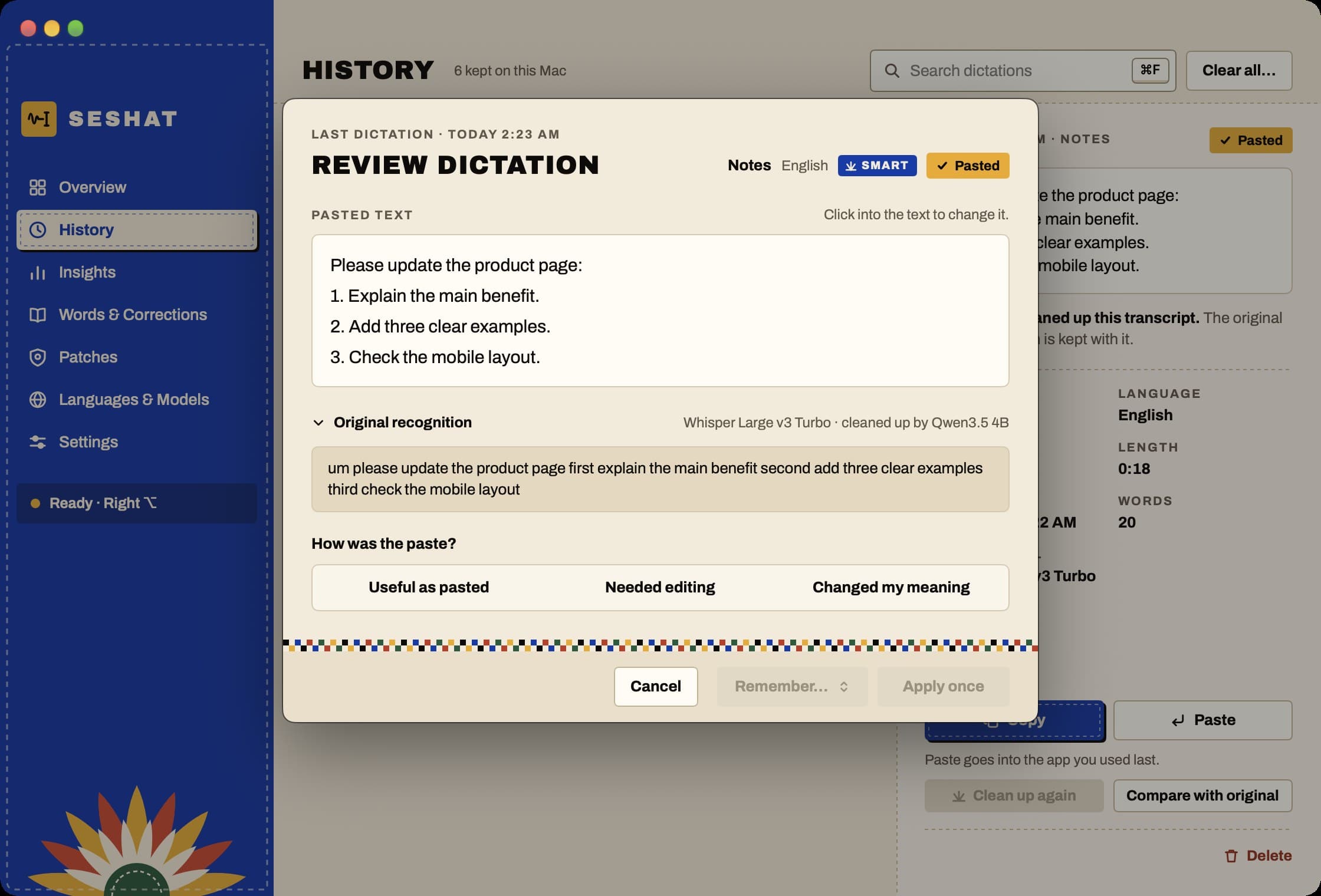Click the Words & Corrections book icon
This screenshot has height=896, width=1321.
(38, 315)
